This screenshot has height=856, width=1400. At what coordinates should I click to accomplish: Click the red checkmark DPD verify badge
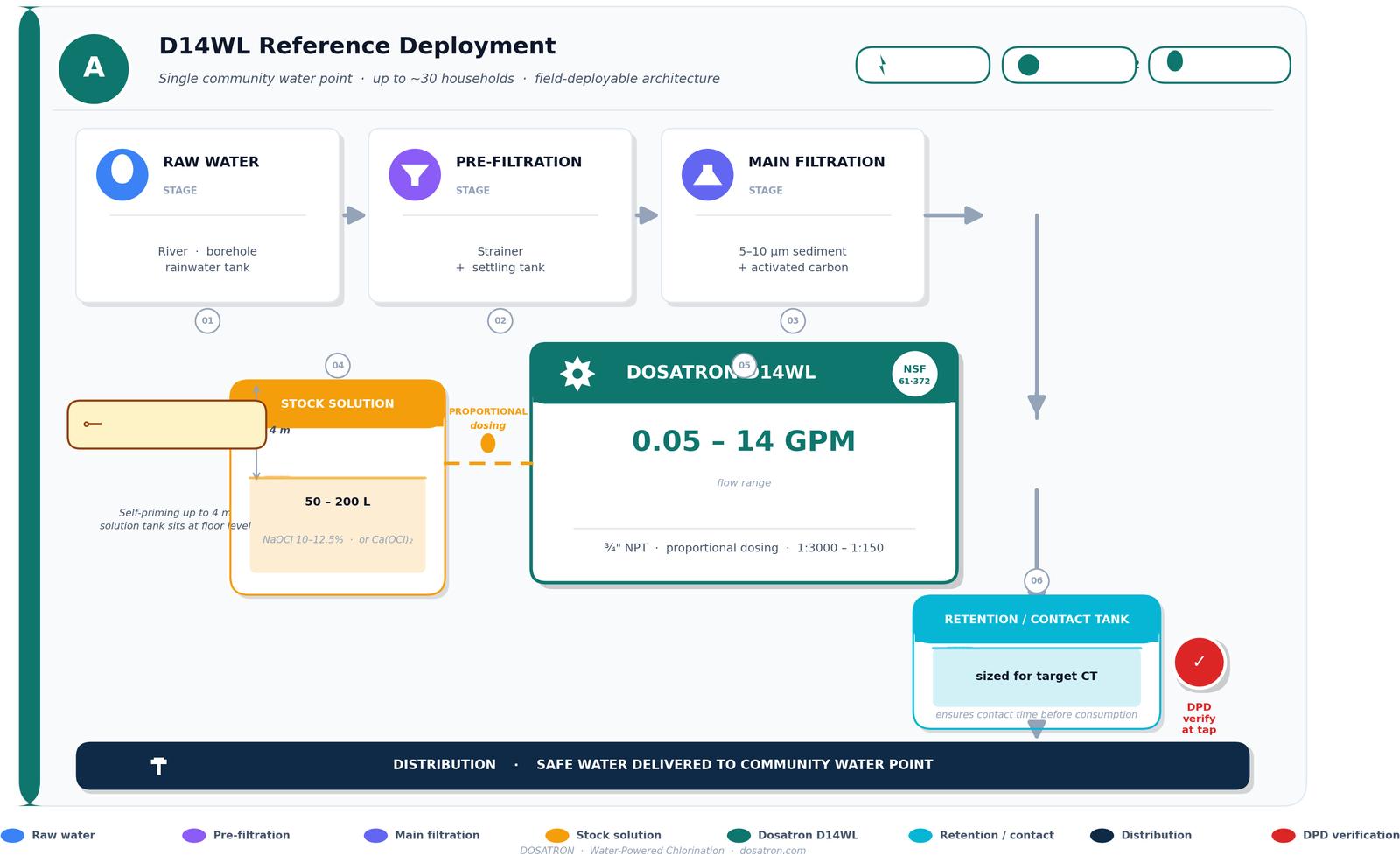(x=1199, y=662)
